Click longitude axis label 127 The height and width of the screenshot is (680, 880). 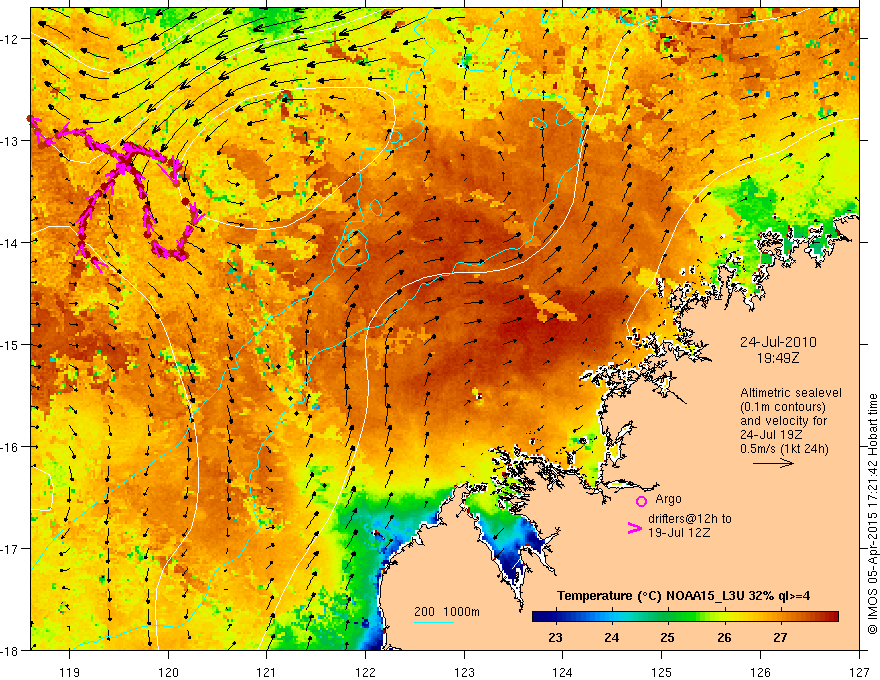(859, 672)
